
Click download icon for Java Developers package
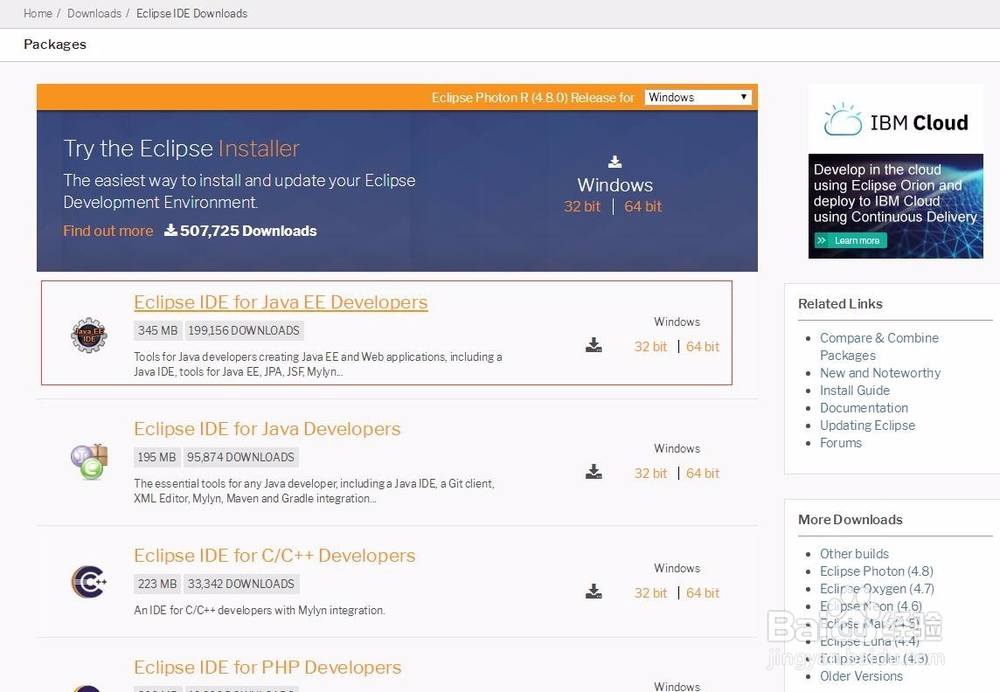[x=594, y=472]
